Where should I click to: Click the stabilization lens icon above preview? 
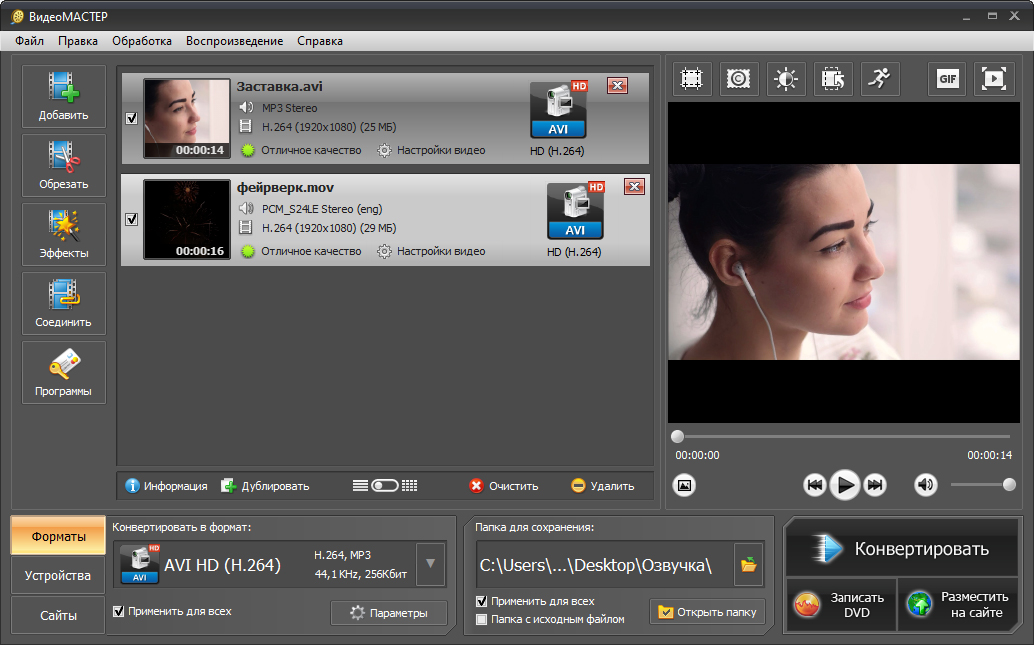click(x=739, y=79)
